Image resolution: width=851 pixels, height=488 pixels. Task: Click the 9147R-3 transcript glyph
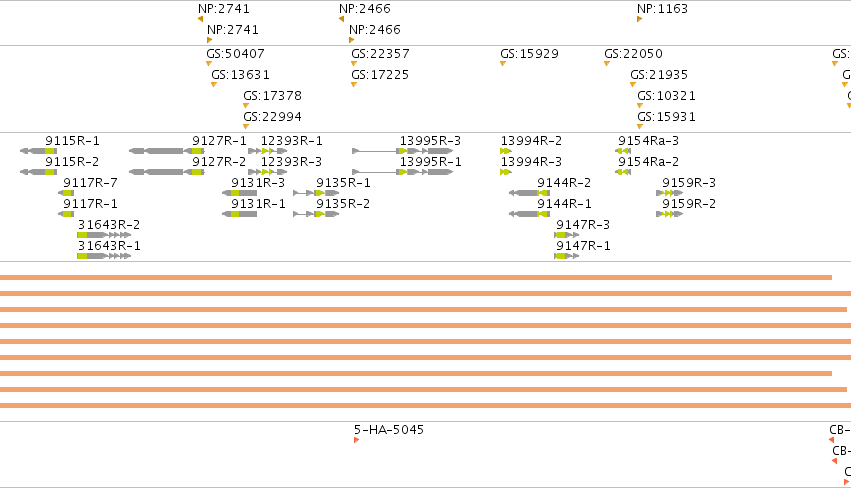[567, 235]
